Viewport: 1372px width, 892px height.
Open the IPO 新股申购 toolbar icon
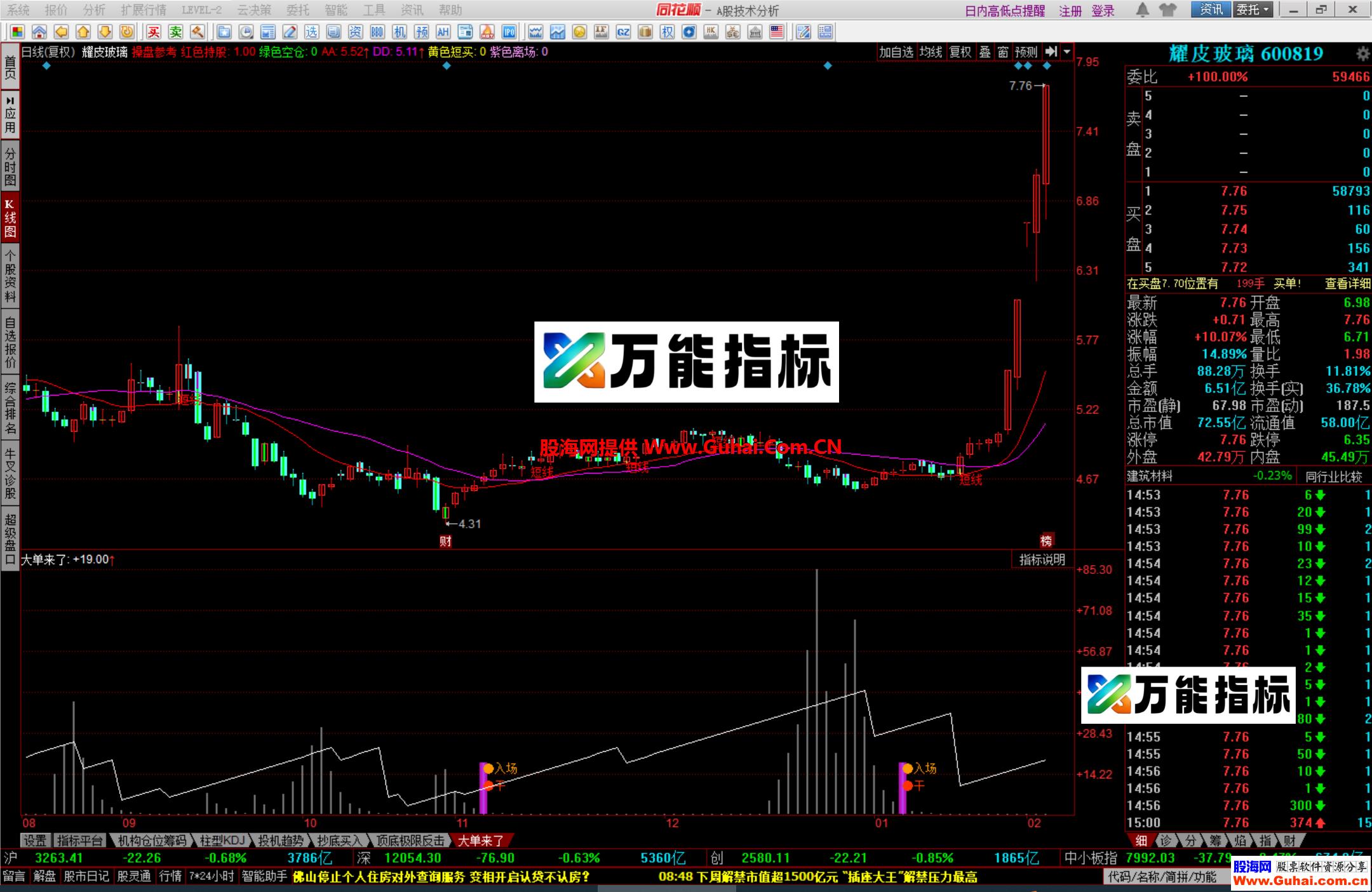tap(510, 32)
